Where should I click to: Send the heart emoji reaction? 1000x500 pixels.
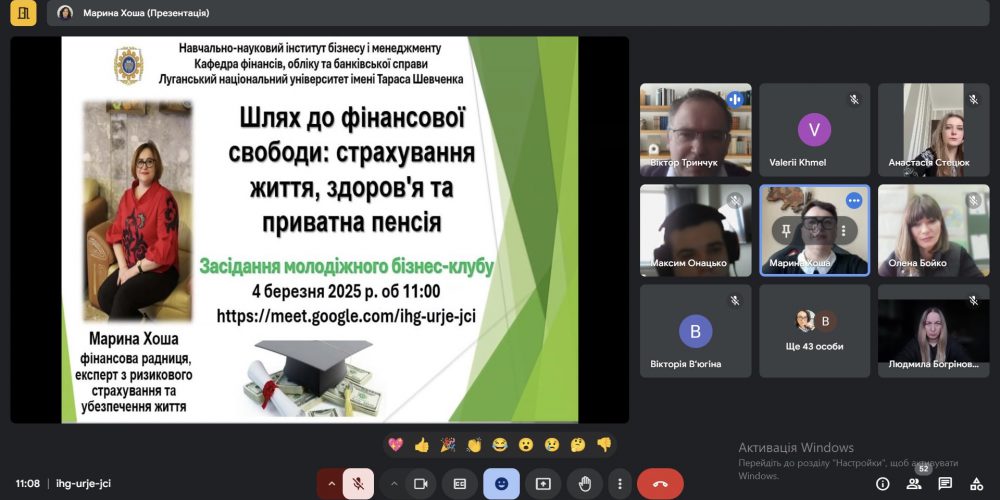pos(396,444)
